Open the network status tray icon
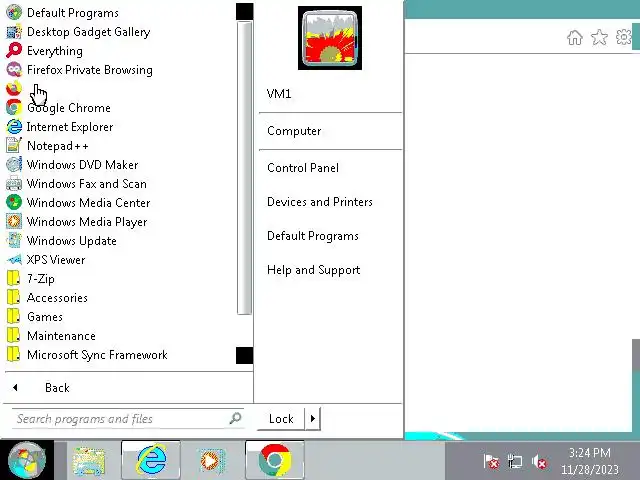 [x=515, y=462]
